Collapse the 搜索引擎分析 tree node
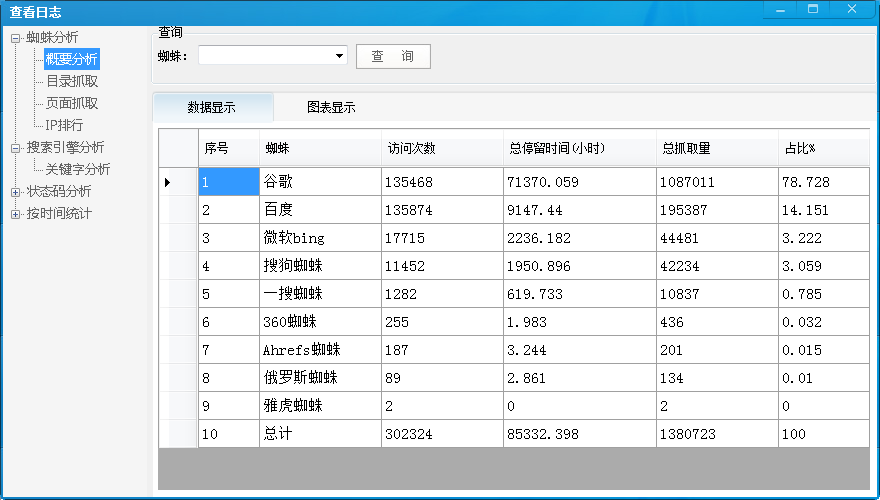This screenshot has width=880, height=500. pyautogui.click(x=15, y=149)
